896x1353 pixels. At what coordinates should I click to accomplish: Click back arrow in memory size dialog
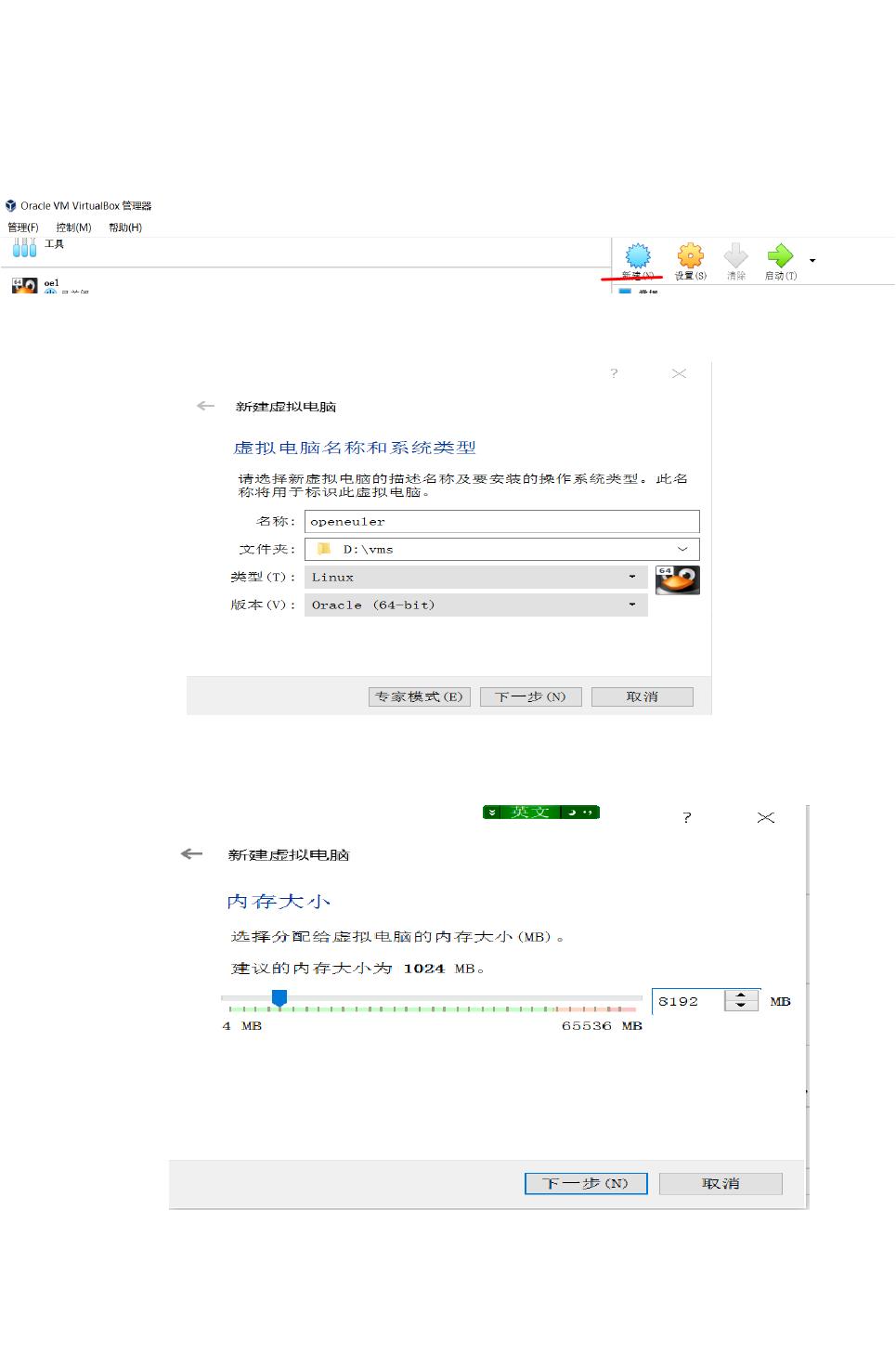click(191, 854)
